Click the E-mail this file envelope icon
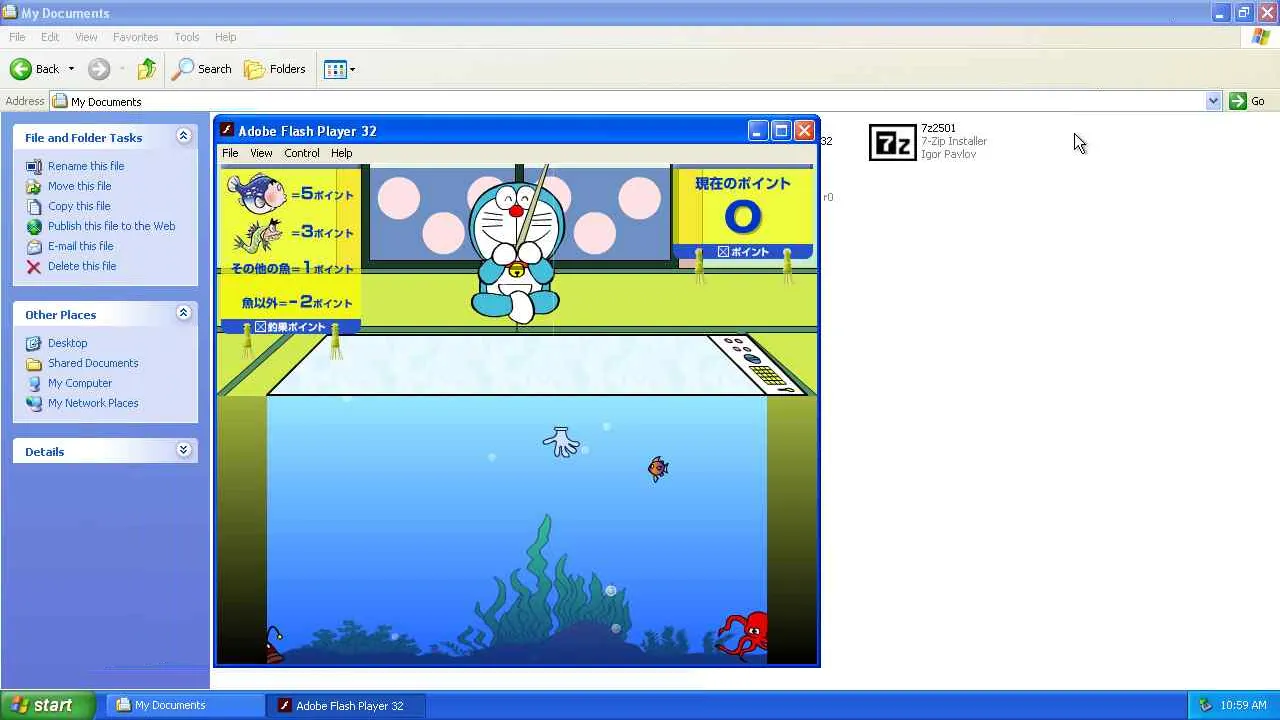Screen dimensions: 1280x720 (x=34, y=246)
